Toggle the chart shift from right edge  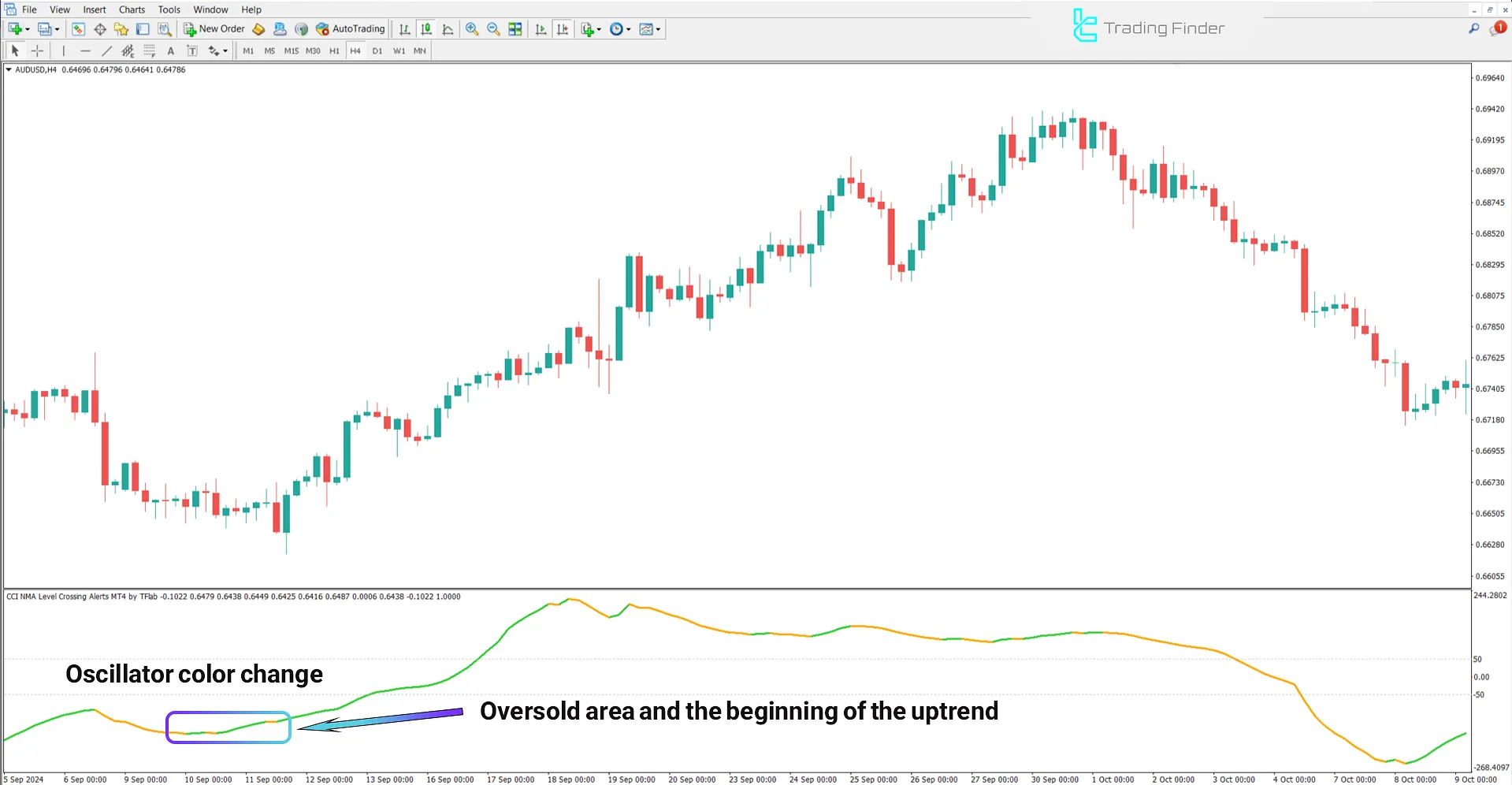[x=563, y=28]
